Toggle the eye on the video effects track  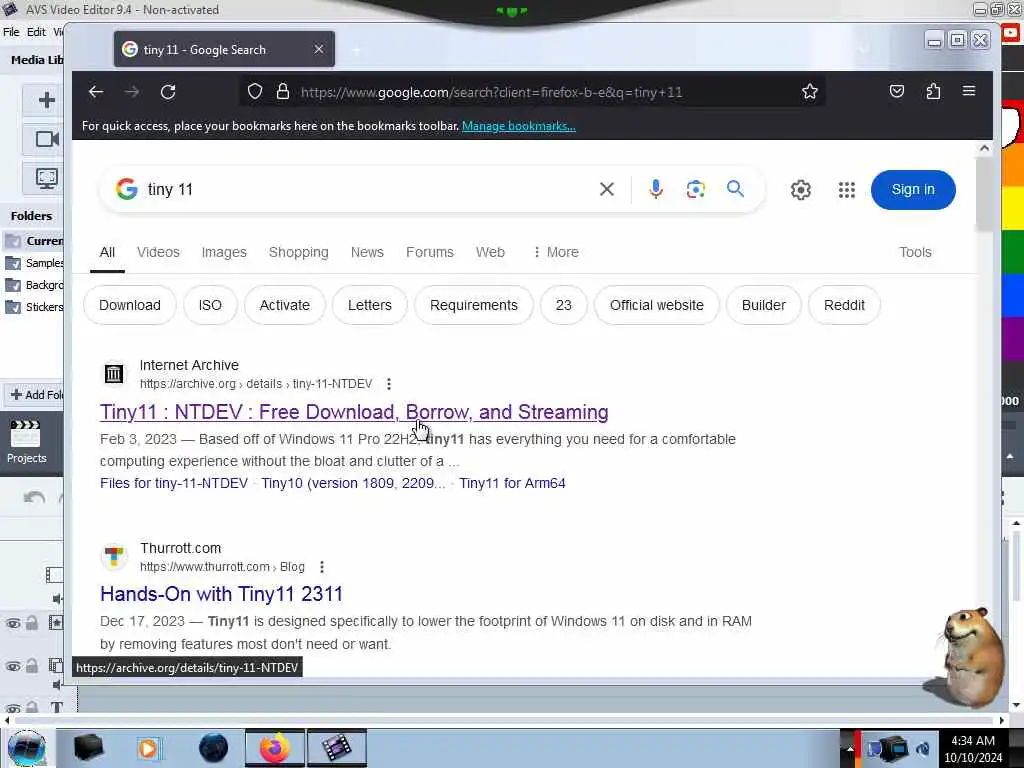tap(12, 624)
